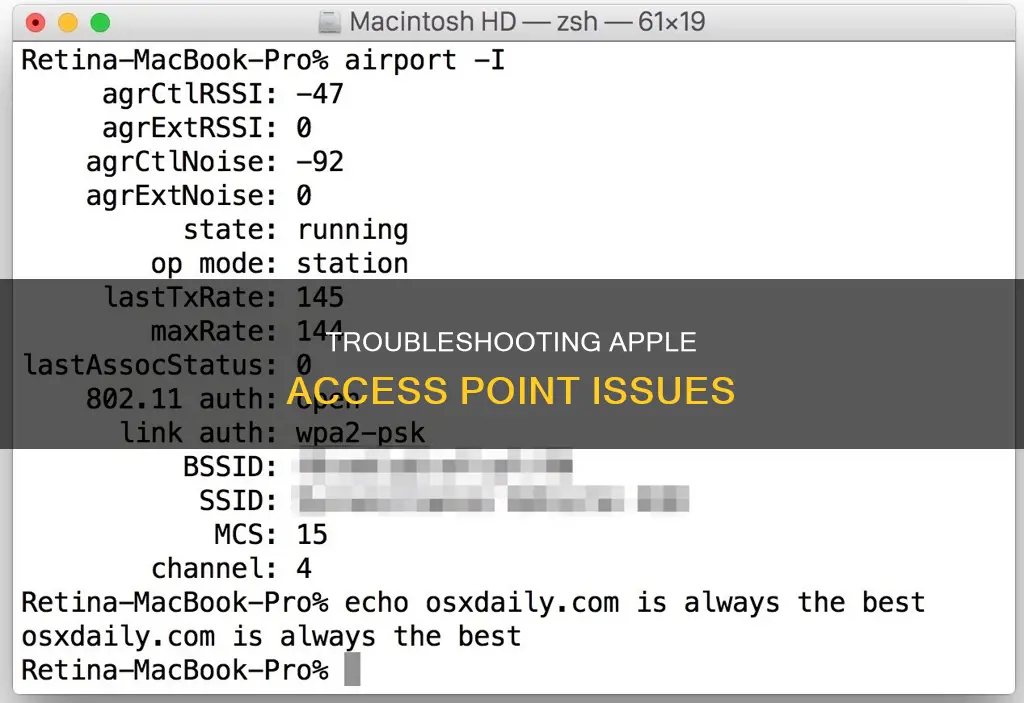Click the 'Troubleshooting Apple' overlay caption
The image size is (1024, 703).
click(511, 342)
